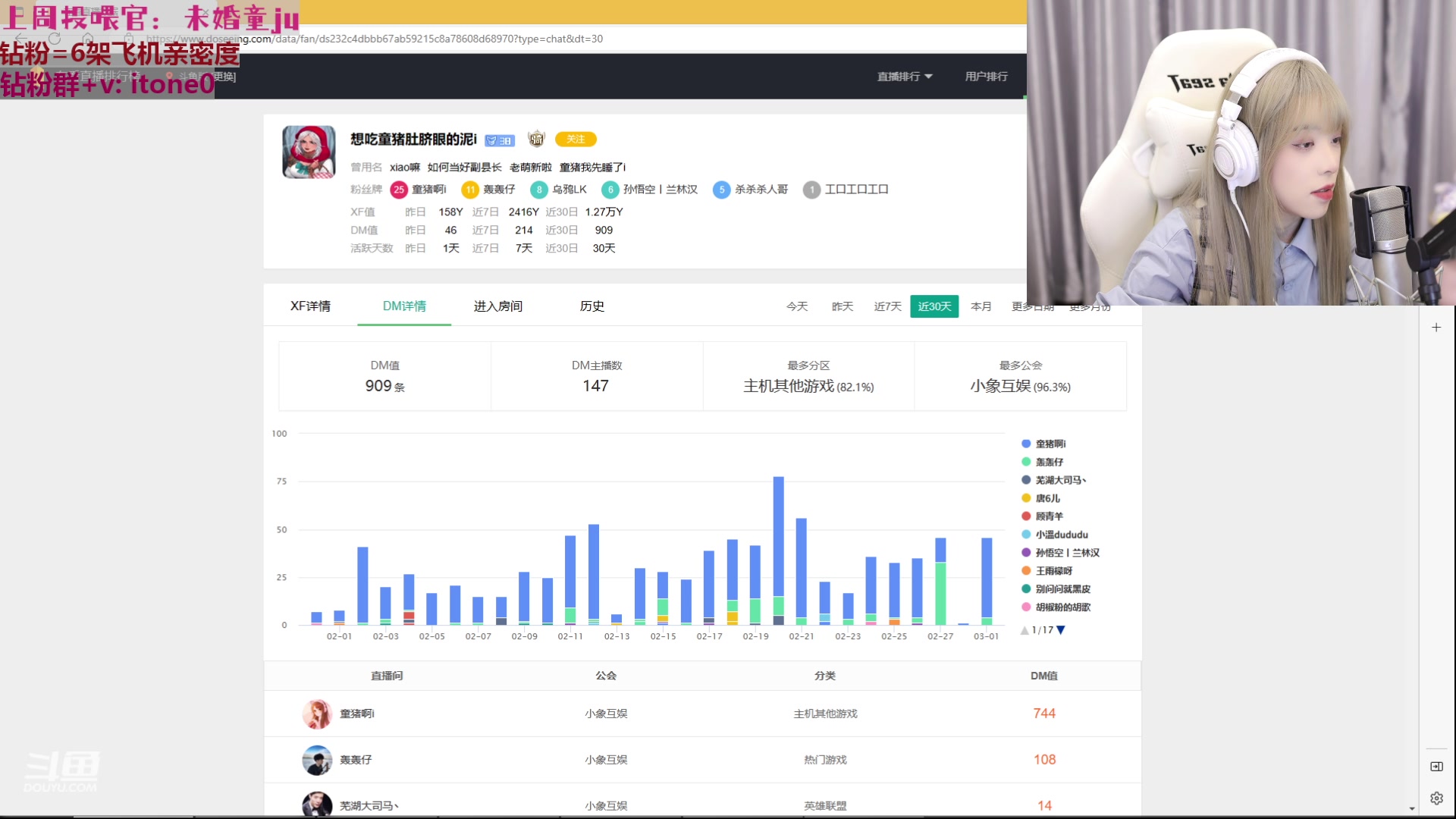Select the 近7天 date range filter
Viewport: 1456px width, 819px height.
[x=887, y=306]
